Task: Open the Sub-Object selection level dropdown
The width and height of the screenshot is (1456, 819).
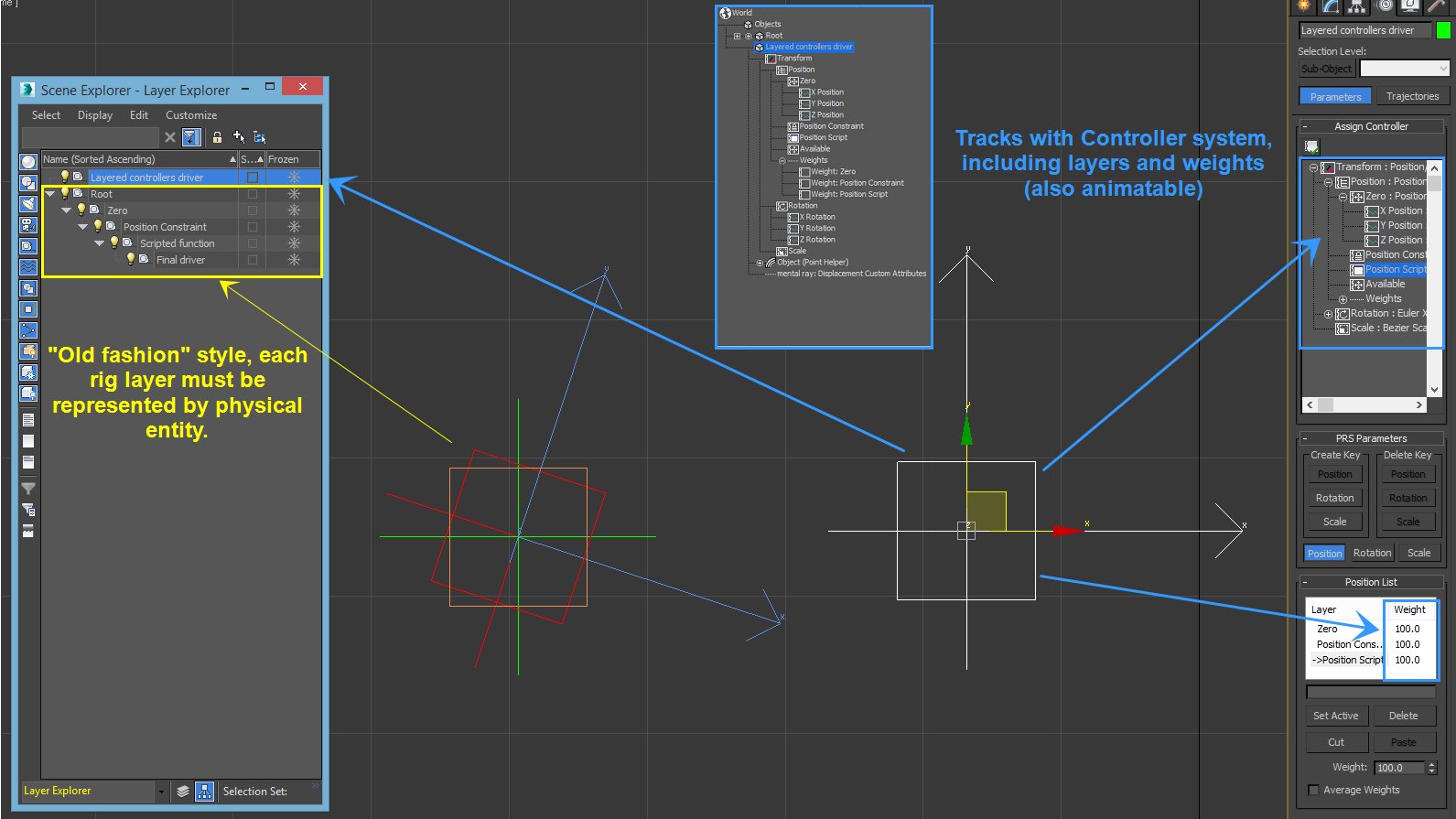Action: (1405, 69)
